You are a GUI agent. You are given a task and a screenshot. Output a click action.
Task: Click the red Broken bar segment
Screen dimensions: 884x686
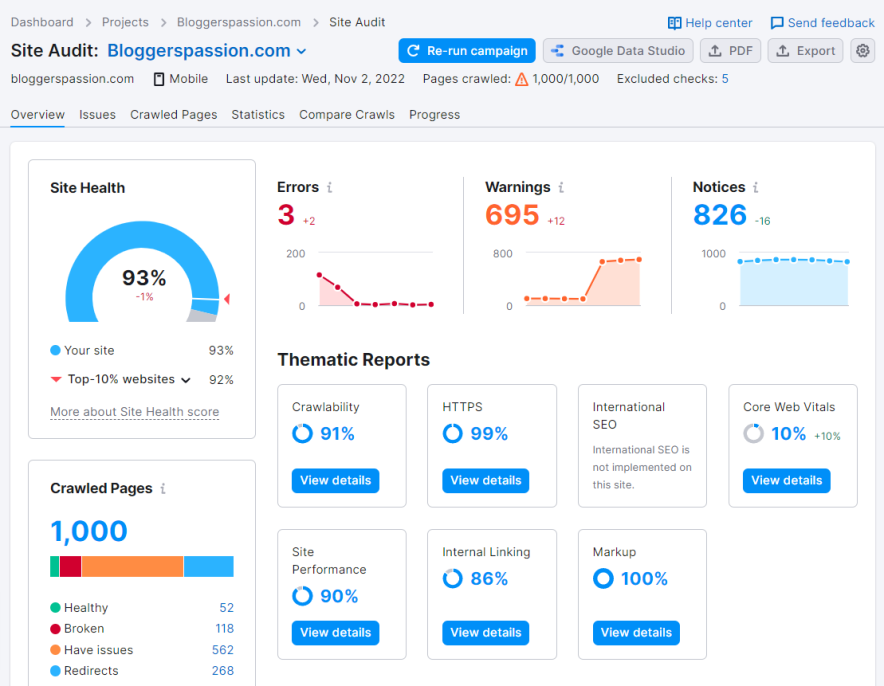(x=70, y=566)
